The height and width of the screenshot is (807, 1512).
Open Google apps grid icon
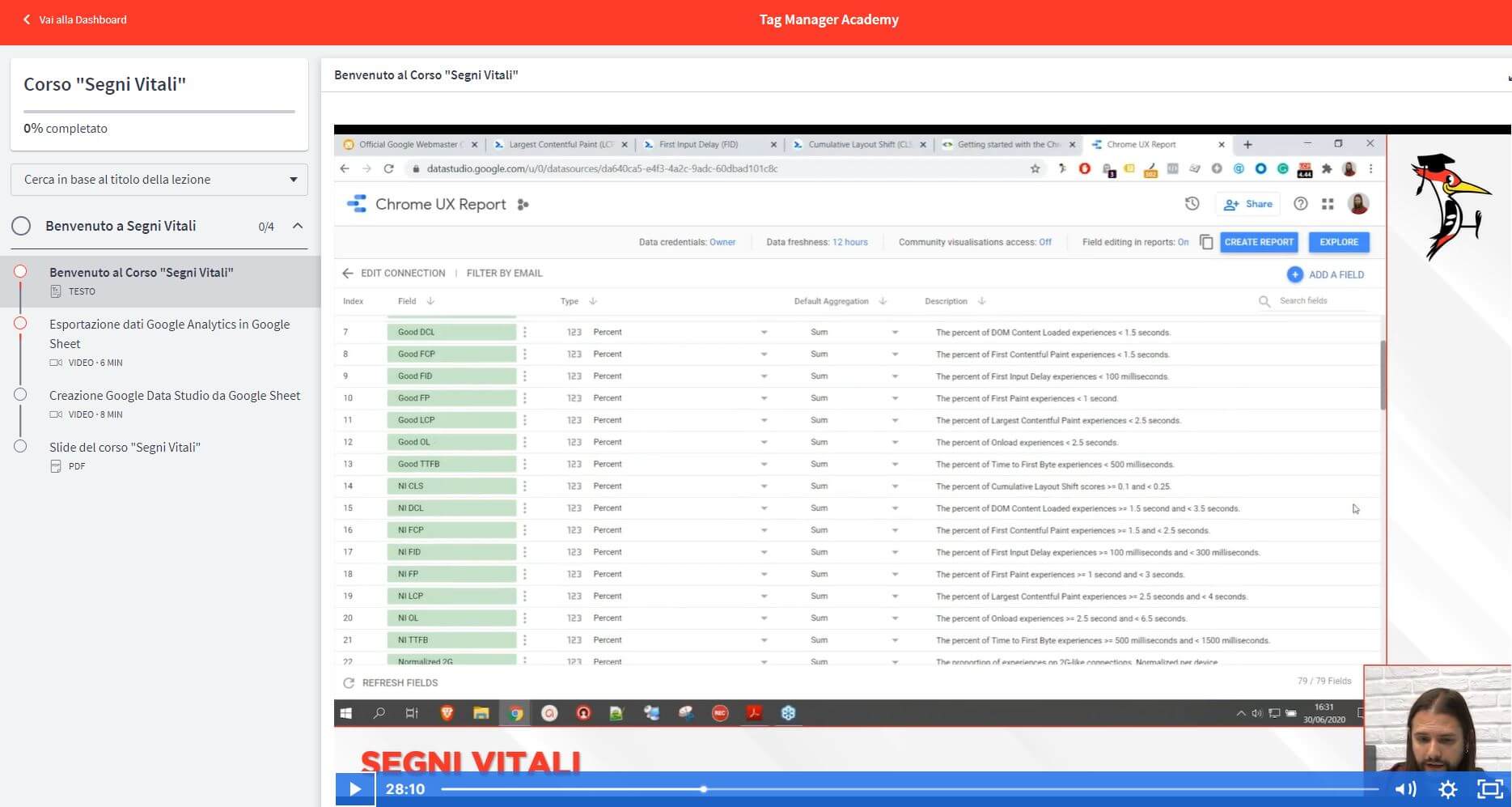tap(1328, 204)
